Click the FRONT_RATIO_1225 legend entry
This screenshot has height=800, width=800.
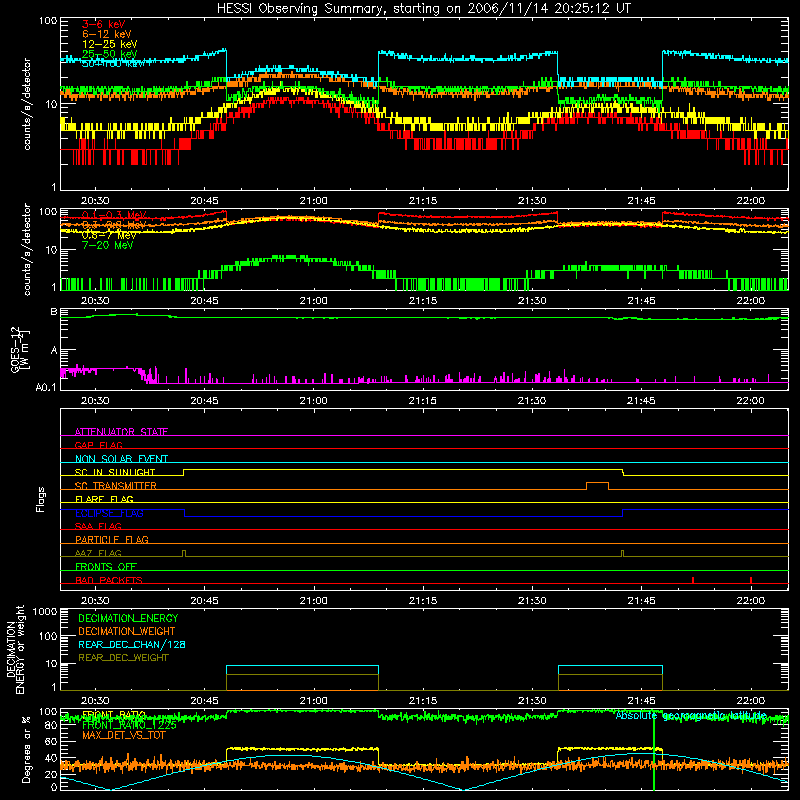click(x=129, y=725)
